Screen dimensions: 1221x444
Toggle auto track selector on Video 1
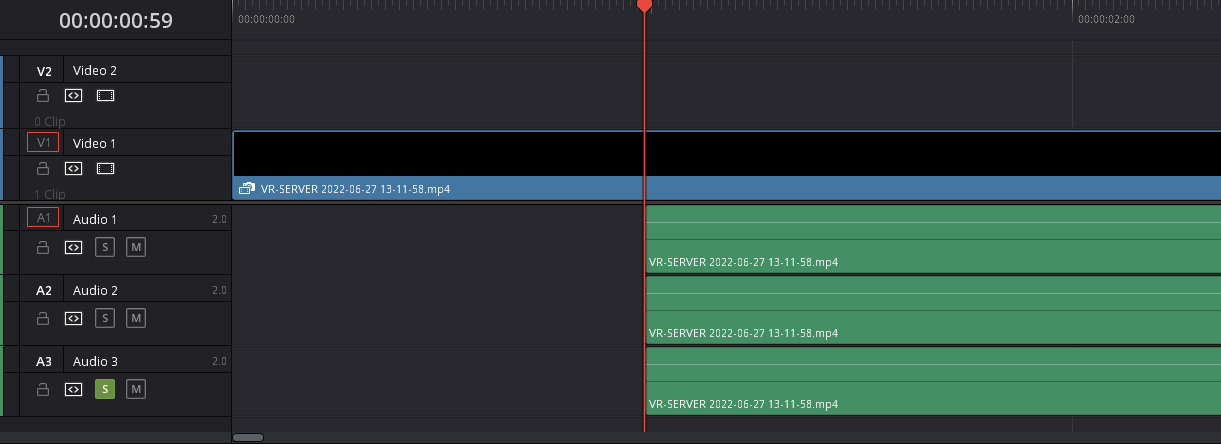73,169
